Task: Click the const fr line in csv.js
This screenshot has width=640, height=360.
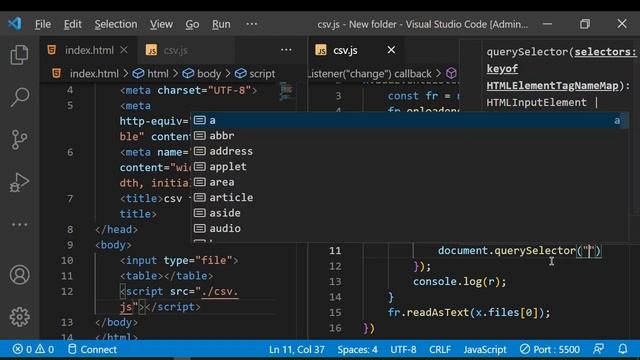Action: 423,96
